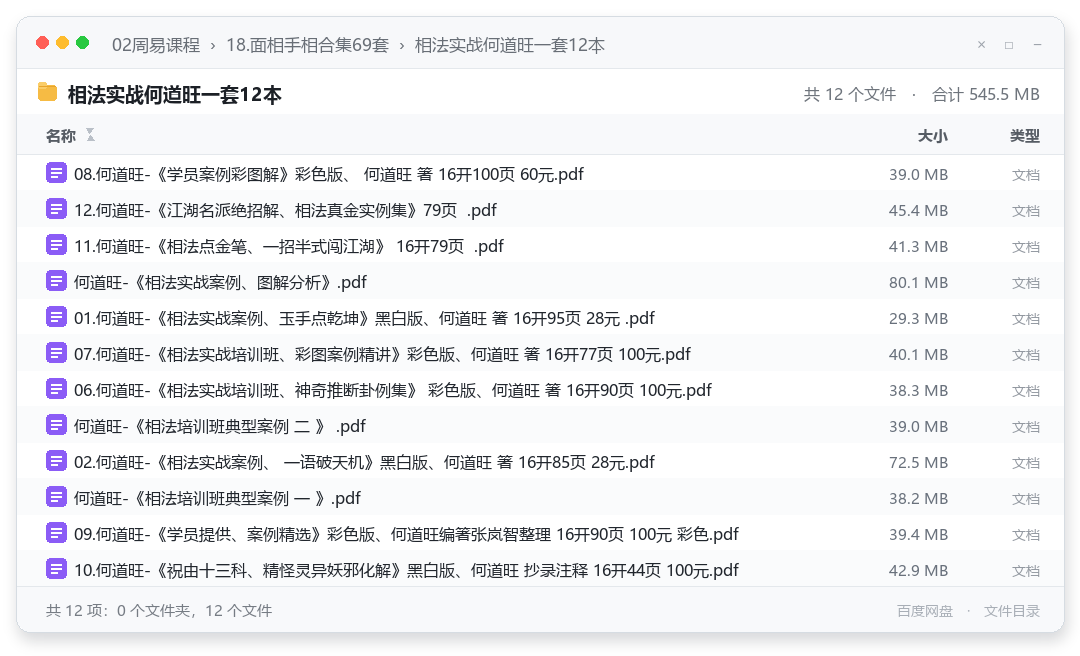
Task: Sort the list by 类型 column
Action: coord(1025,136)
